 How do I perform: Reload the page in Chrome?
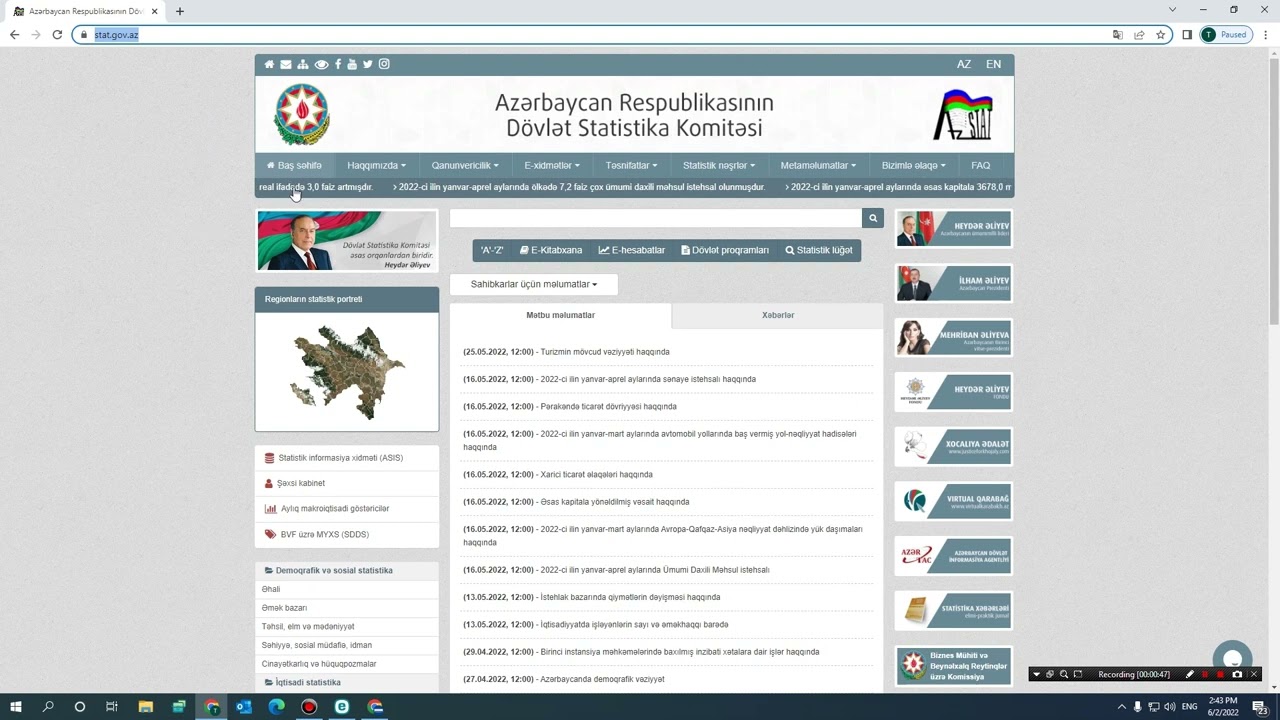[57, 34]
